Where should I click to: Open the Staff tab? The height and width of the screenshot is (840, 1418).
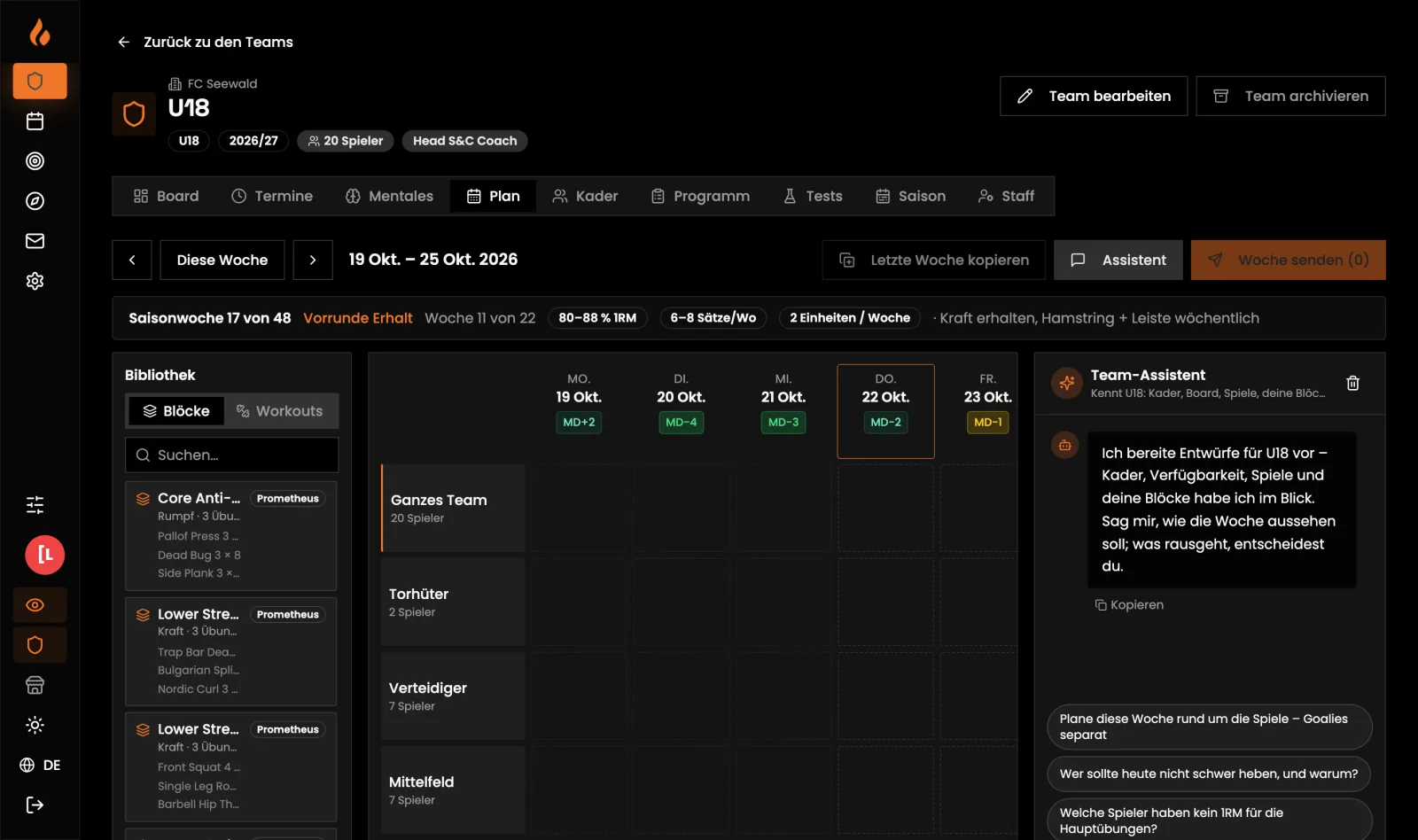[1006, 196]
